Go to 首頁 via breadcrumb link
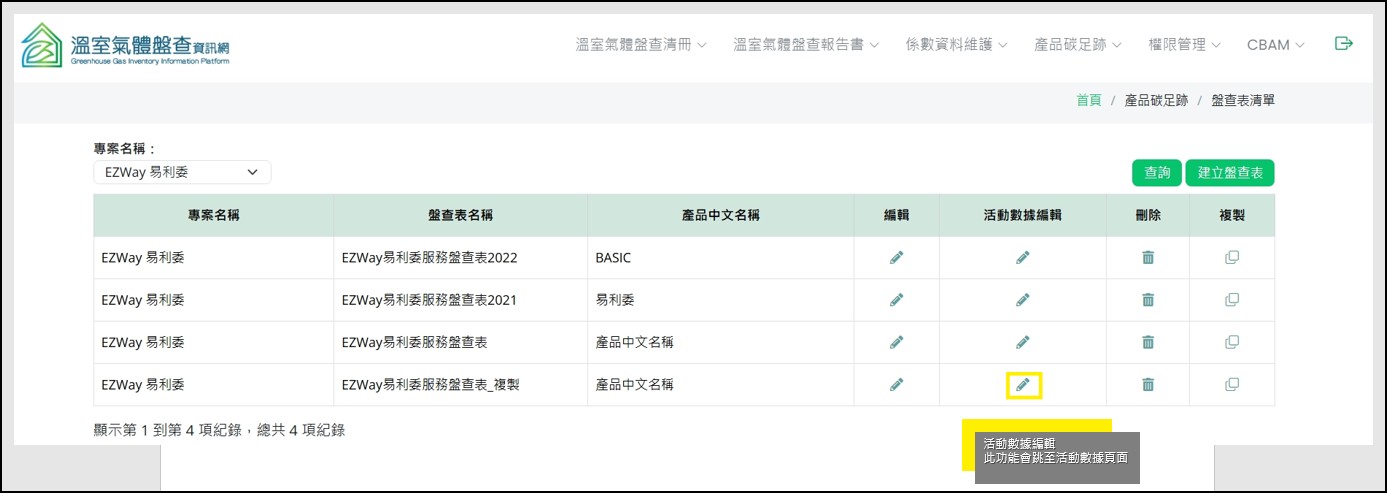This screenshot has width=1387, height=493. click(x=1088, y=100)
